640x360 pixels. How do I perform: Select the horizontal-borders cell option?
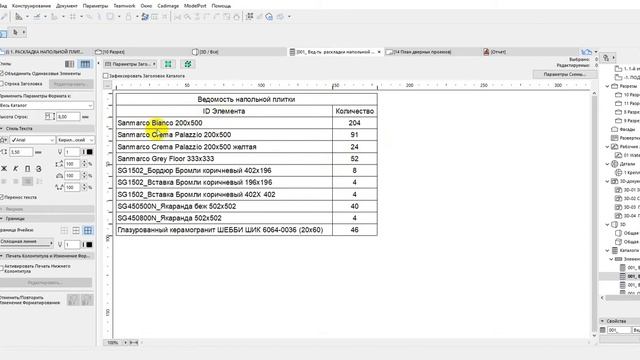[76, 231]
